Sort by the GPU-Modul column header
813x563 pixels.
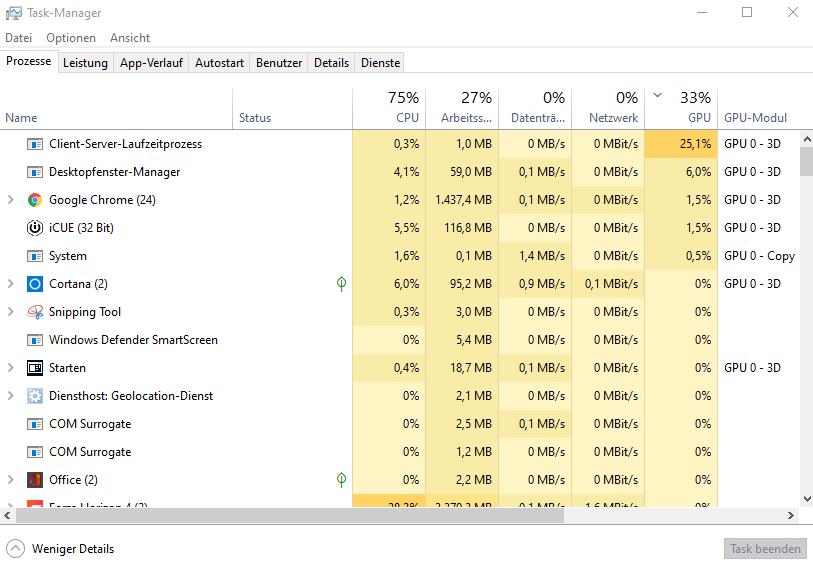coord(765,108)
